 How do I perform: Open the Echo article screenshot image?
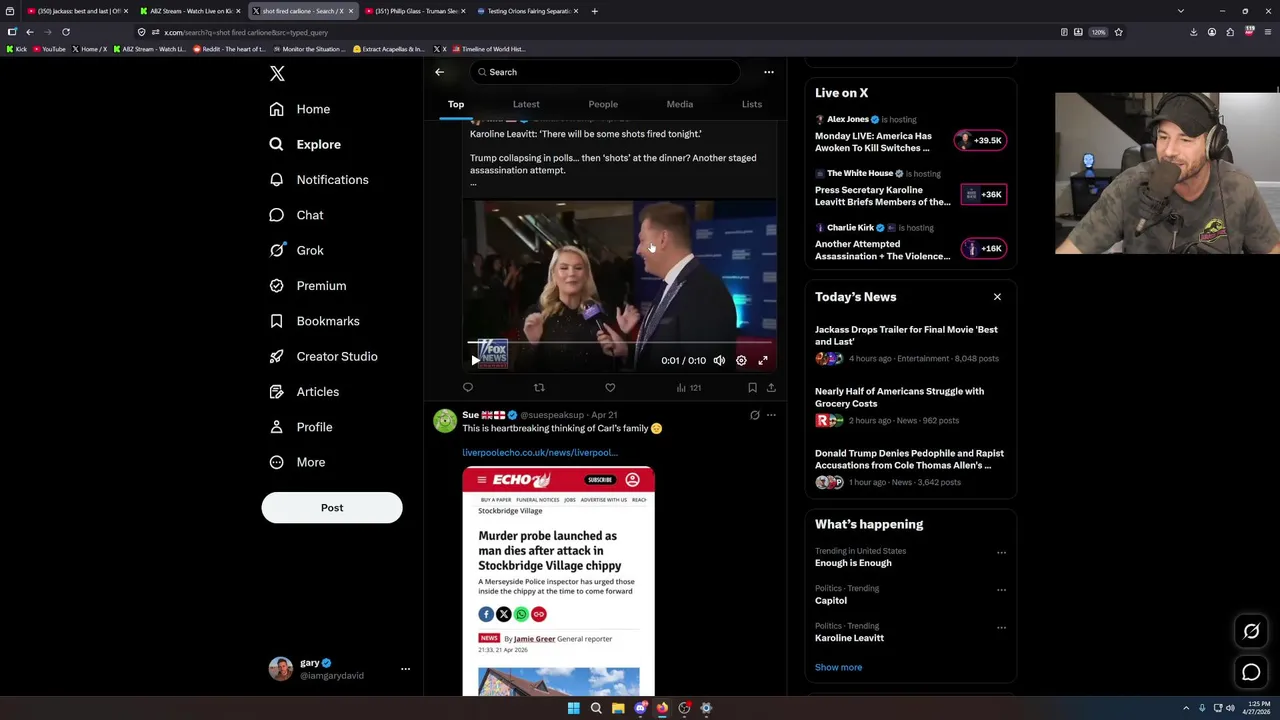pos(558,581)
